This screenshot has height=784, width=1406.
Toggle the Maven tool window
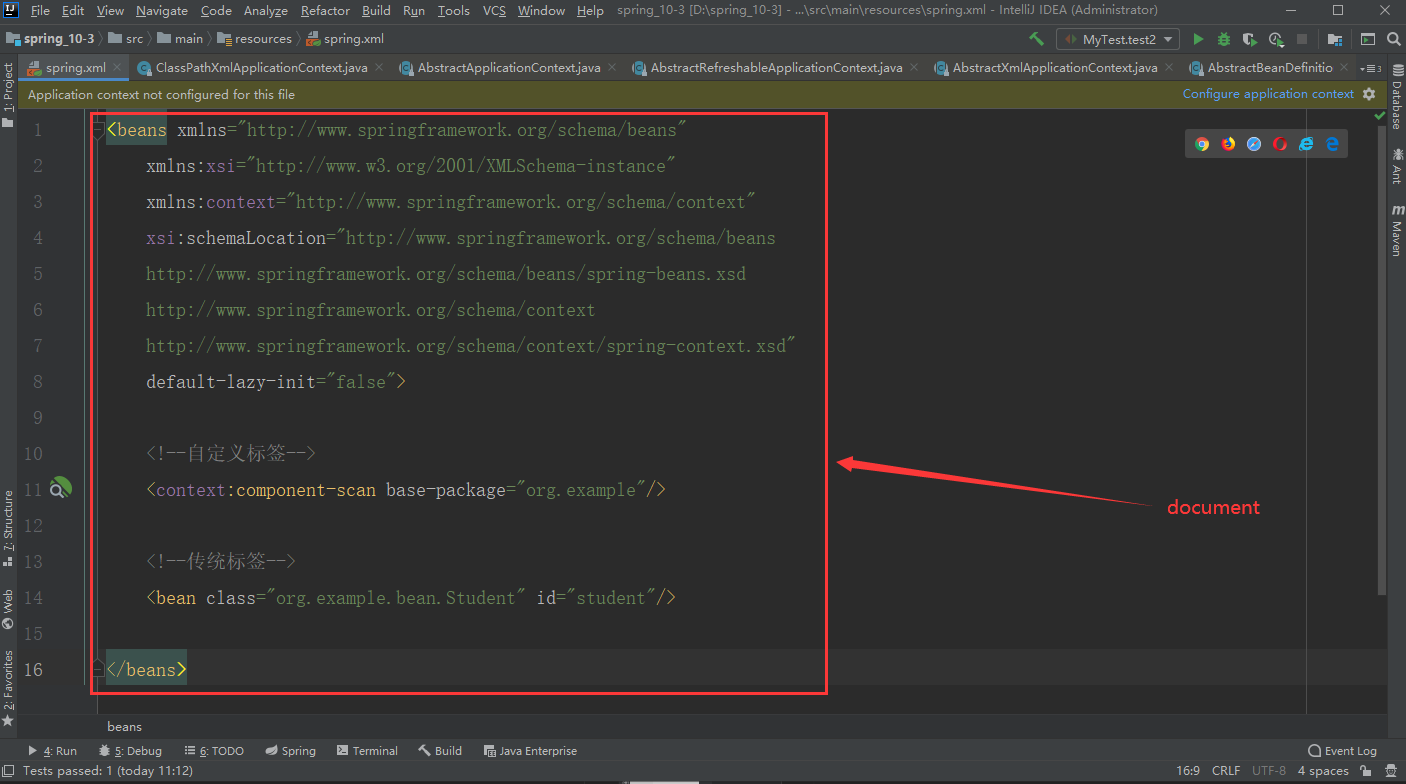pos(1397,230)
